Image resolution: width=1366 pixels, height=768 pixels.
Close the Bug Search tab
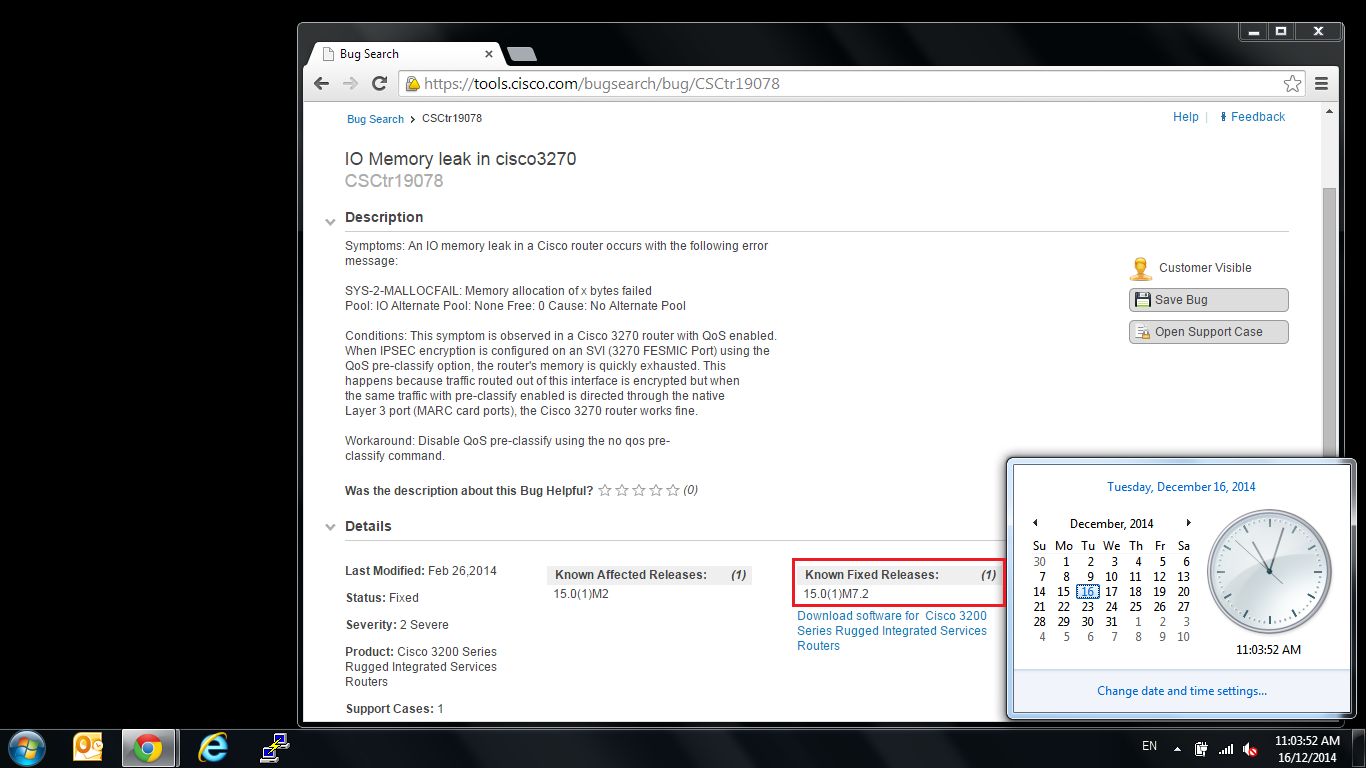[489, 54]
